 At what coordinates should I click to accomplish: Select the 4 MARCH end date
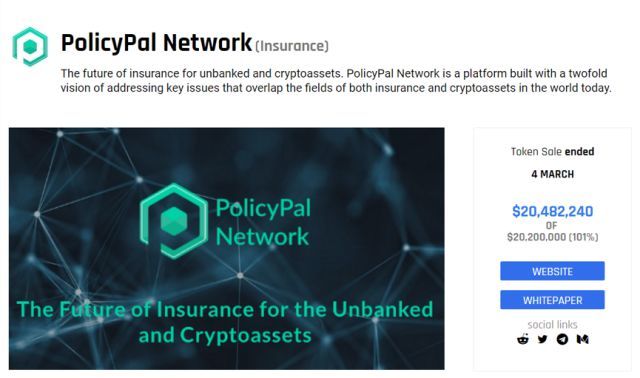tap(552, 174)
